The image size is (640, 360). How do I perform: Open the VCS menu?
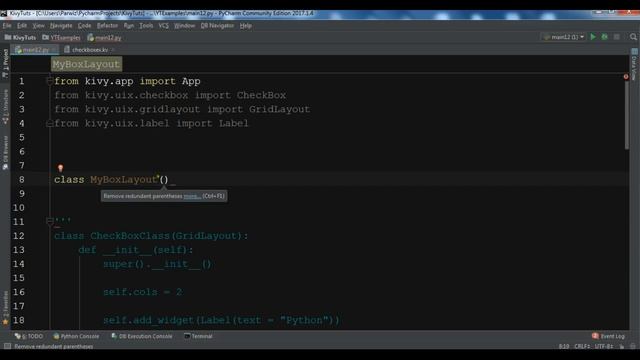click(x=163, y=26)
